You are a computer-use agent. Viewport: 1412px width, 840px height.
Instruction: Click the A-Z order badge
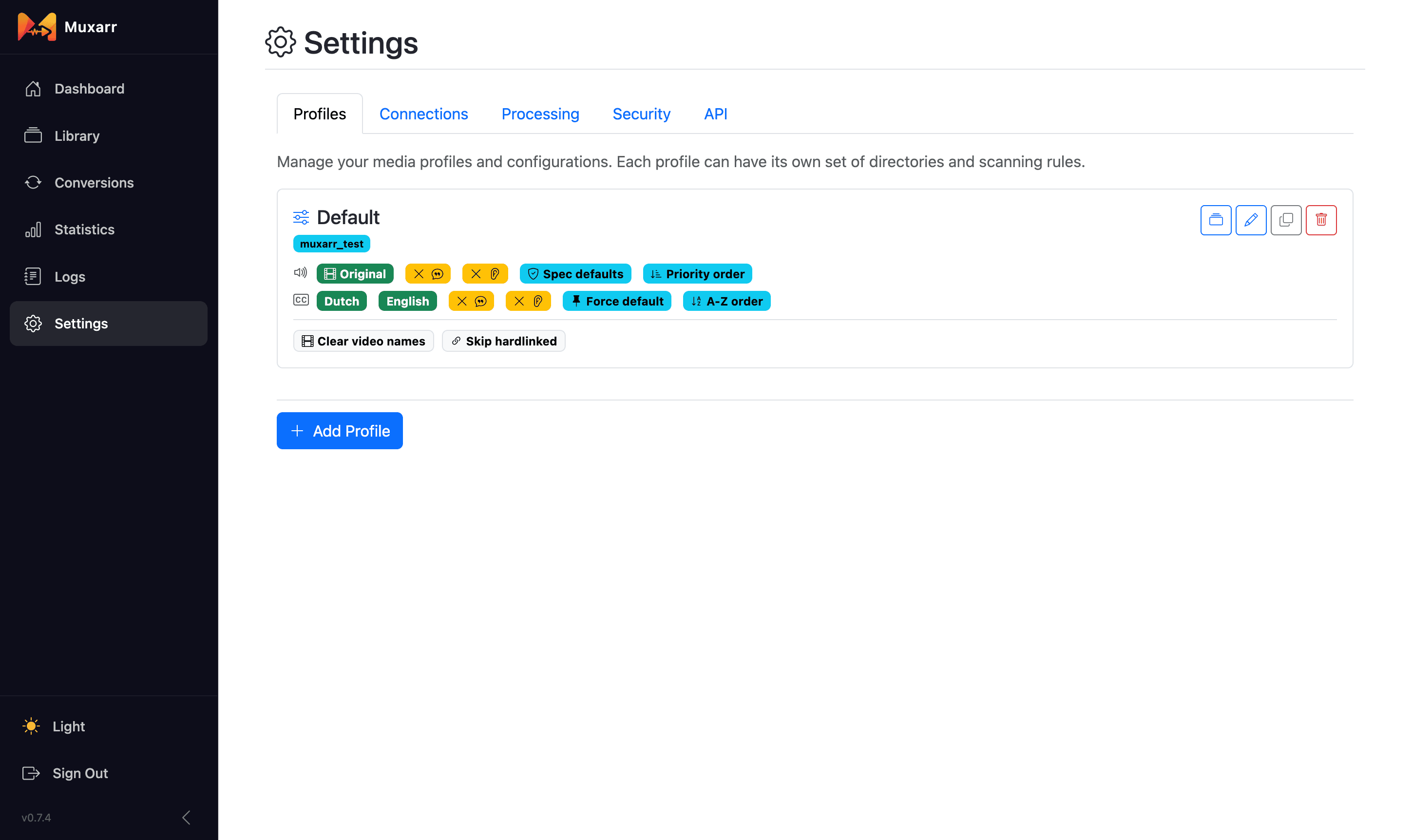point(727,301)
